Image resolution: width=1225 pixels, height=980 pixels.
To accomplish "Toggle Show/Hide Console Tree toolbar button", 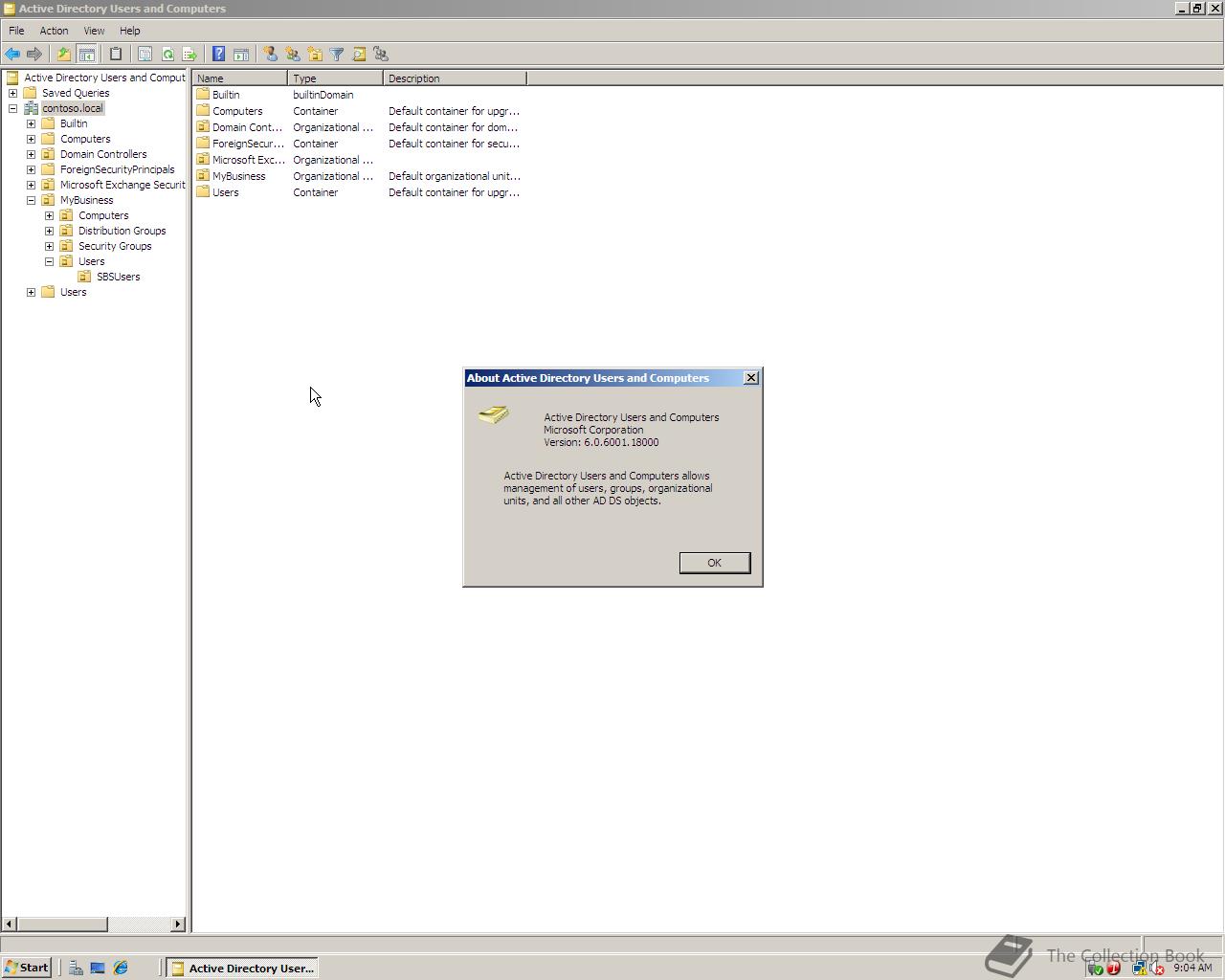I will pos(86,55).
